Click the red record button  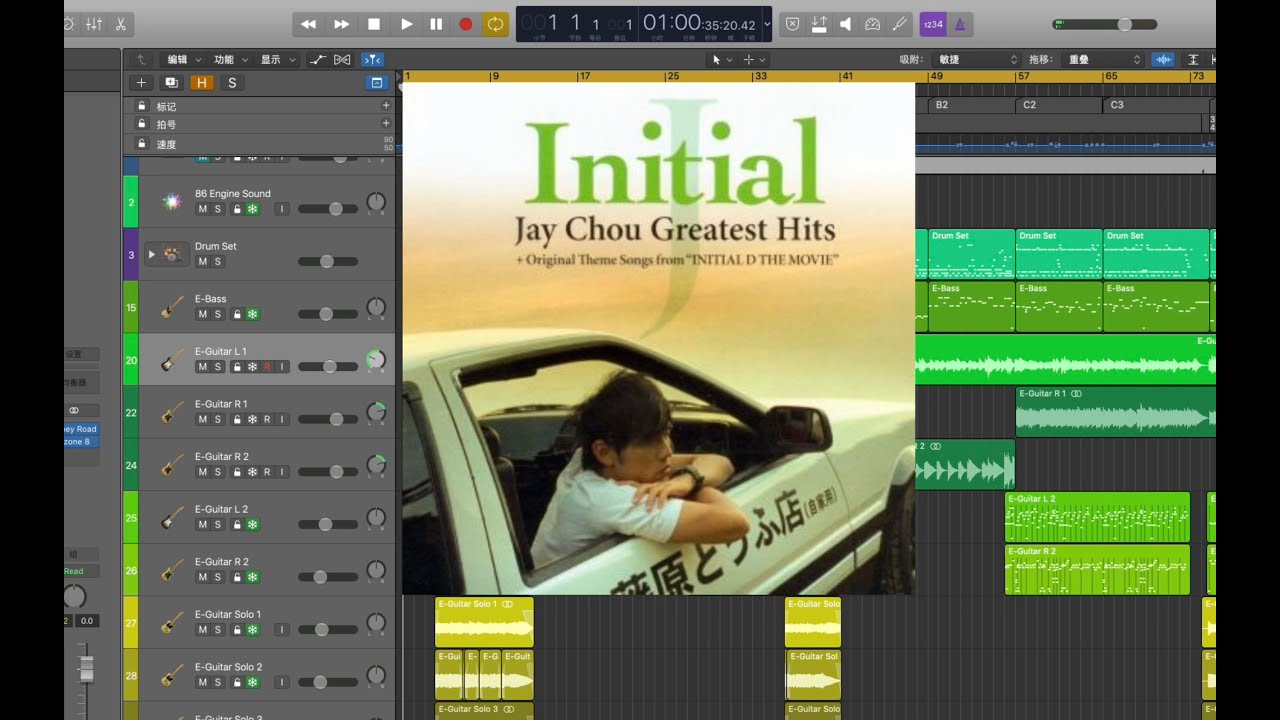tap(466, 24)
